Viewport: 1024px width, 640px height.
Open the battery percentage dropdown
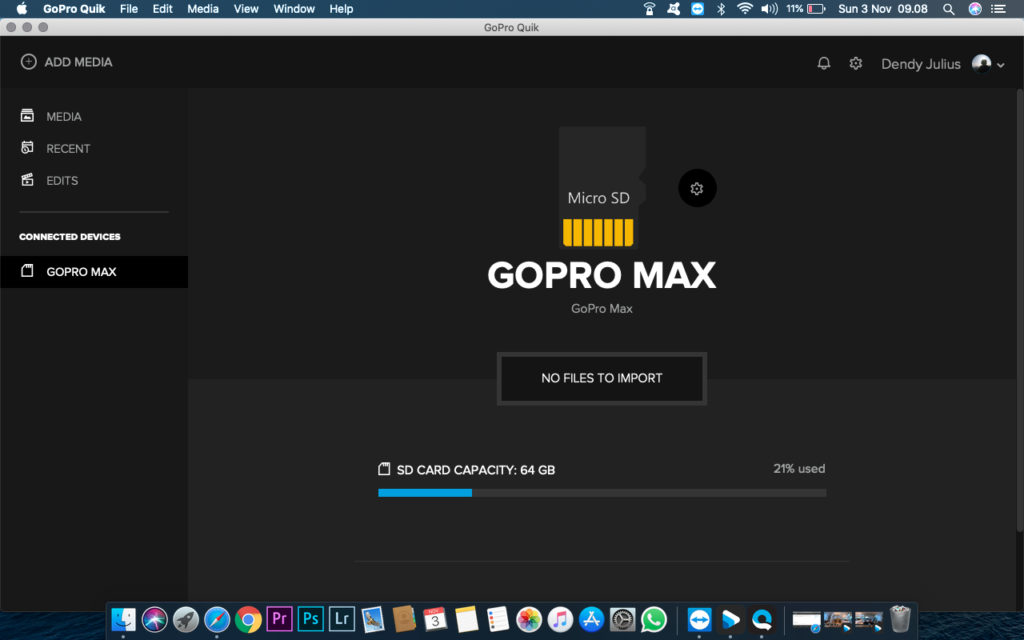point(806,9)
